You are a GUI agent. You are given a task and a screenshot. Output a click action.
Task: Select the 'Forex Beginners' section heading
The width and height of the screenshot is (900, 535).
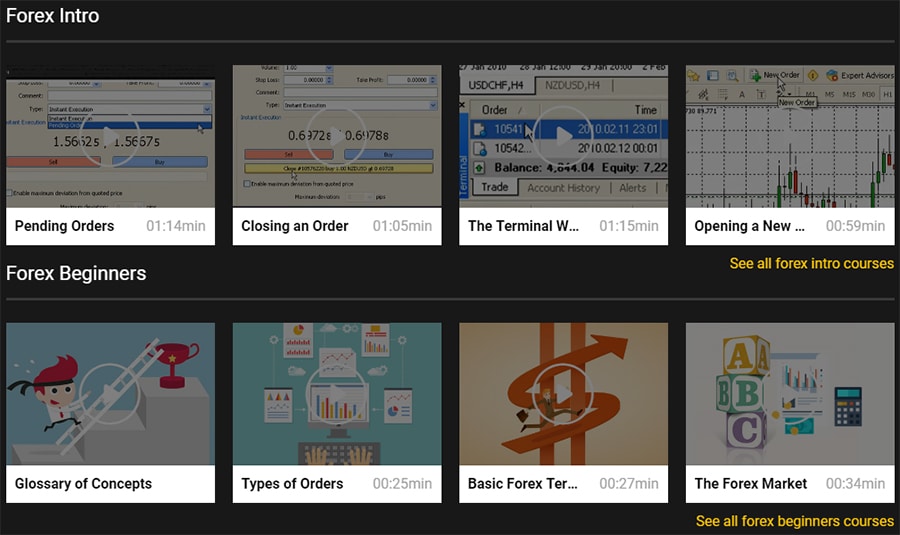[76, 273]
